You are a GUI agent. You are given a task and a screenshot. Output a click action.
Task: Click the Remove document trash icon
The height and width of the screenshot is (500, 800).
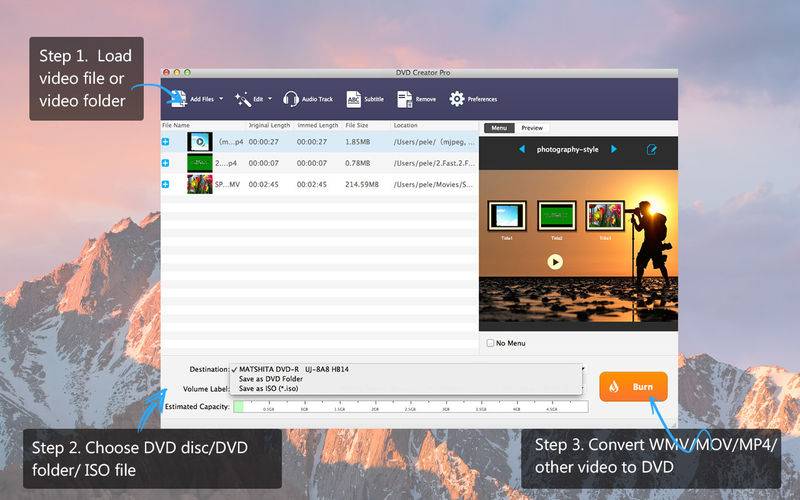pos(405,99)
